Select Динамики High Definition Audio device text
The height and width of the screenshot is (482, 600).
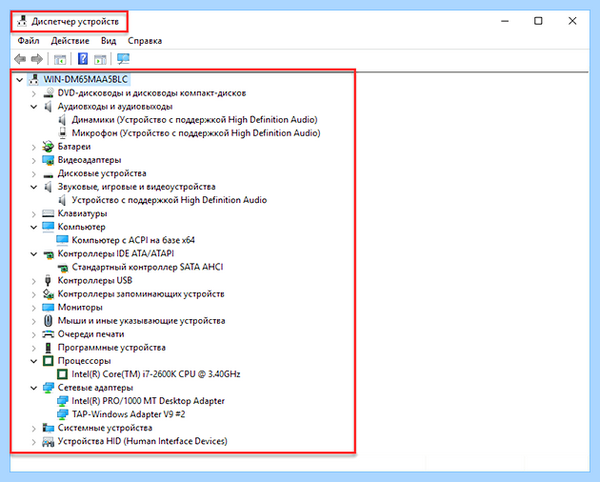[x=194, y=120]
